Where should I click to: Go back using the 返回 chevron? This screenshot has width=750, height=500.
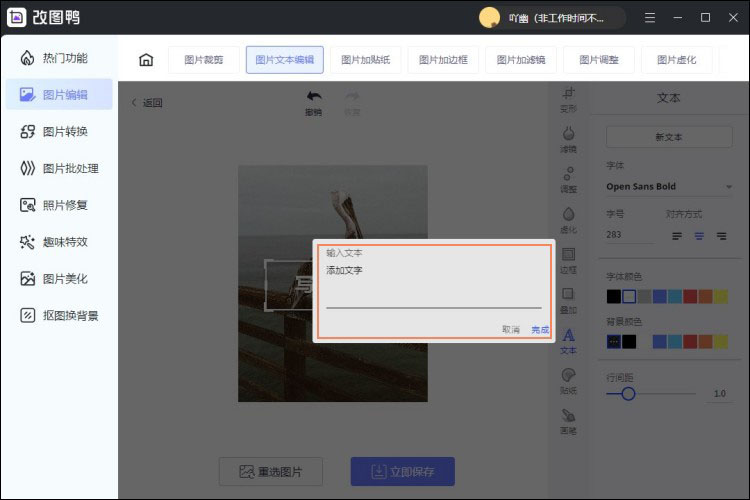pyautogui.click(x=134, y=102)
